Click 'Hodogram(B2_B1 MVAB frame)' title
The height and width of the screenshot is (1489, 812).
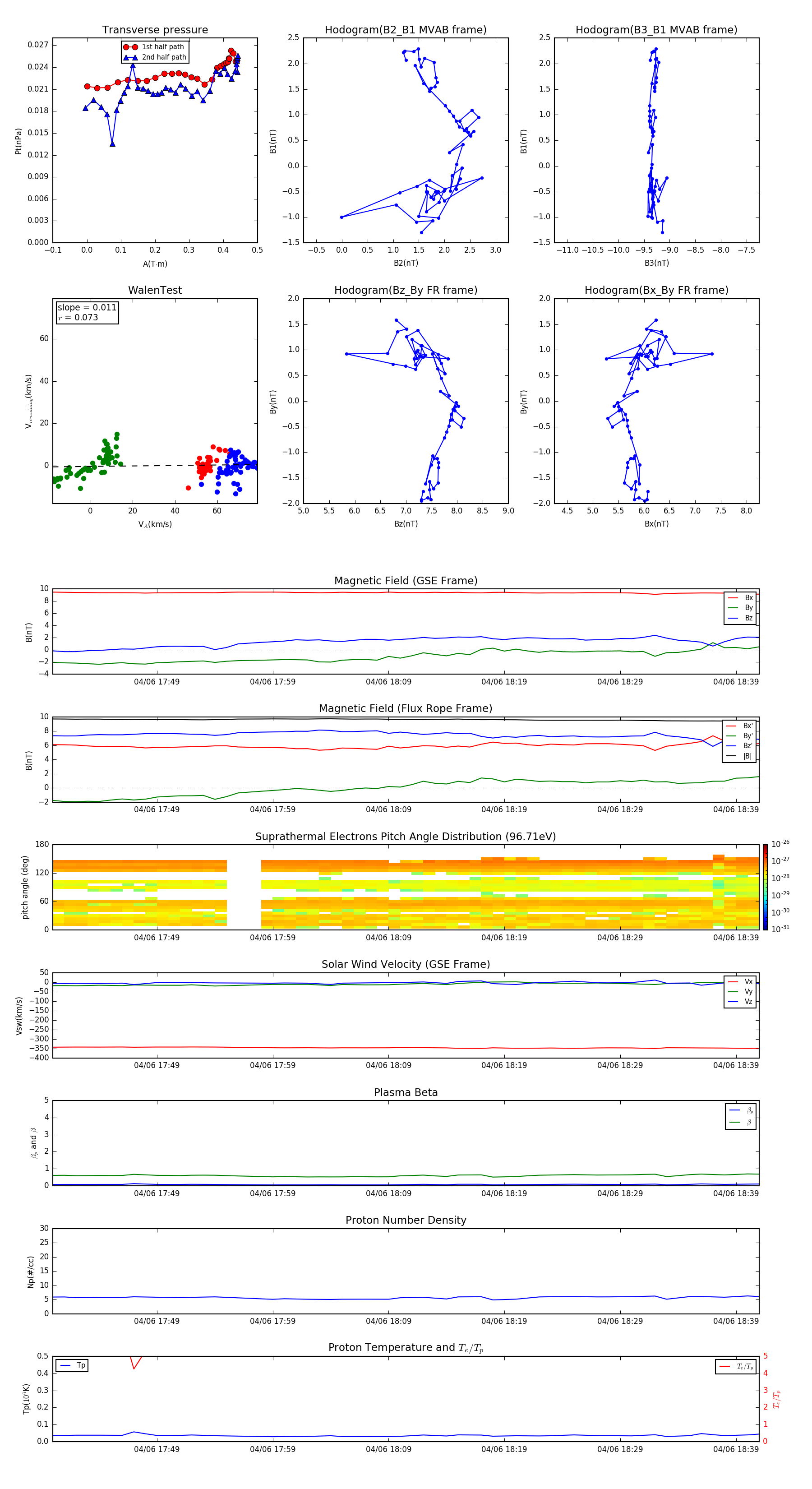click(406, 29)
